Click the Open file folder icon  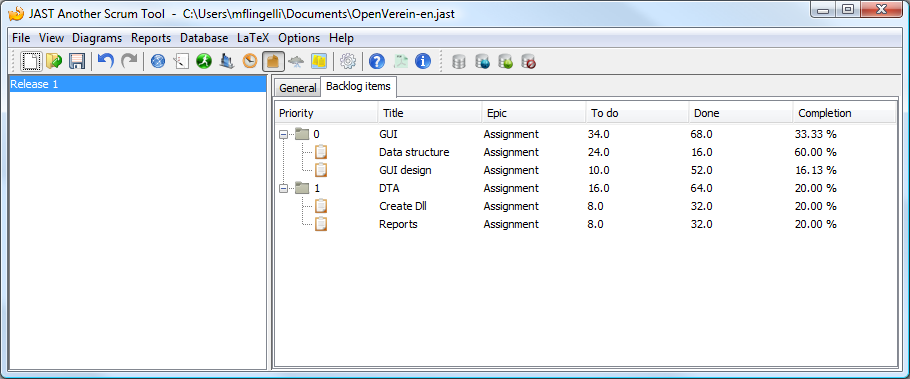54,61
